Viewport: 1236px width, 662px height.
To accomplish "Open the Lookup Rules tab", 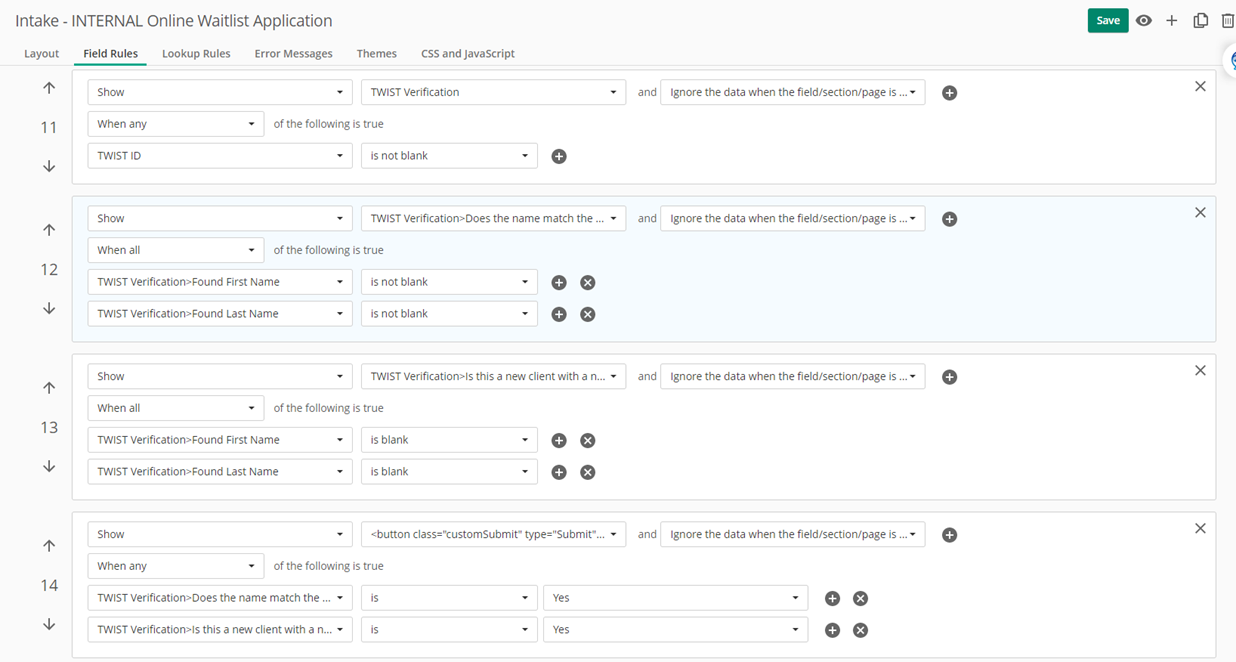I will 196,54.
